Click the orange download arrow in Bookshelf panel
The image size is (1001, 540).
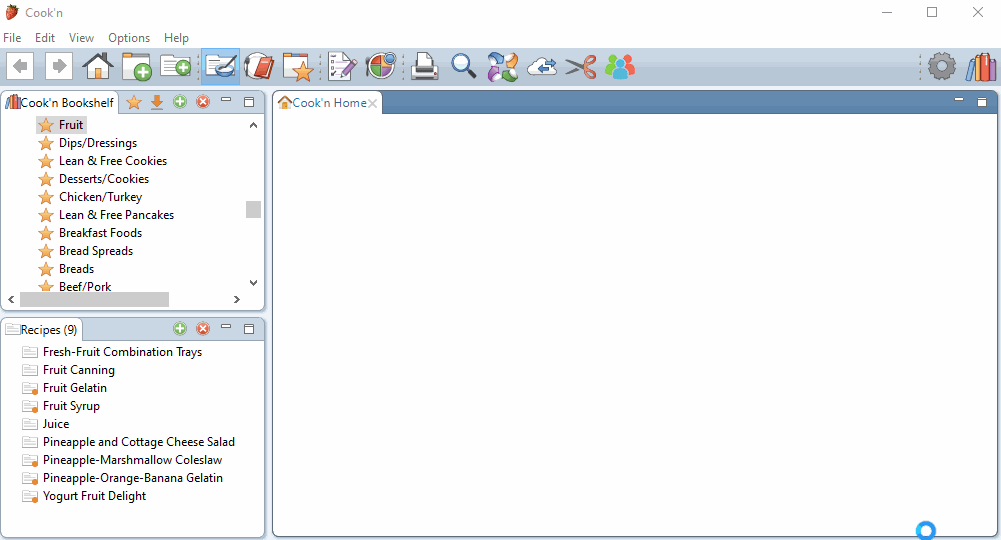click(156, 102)
